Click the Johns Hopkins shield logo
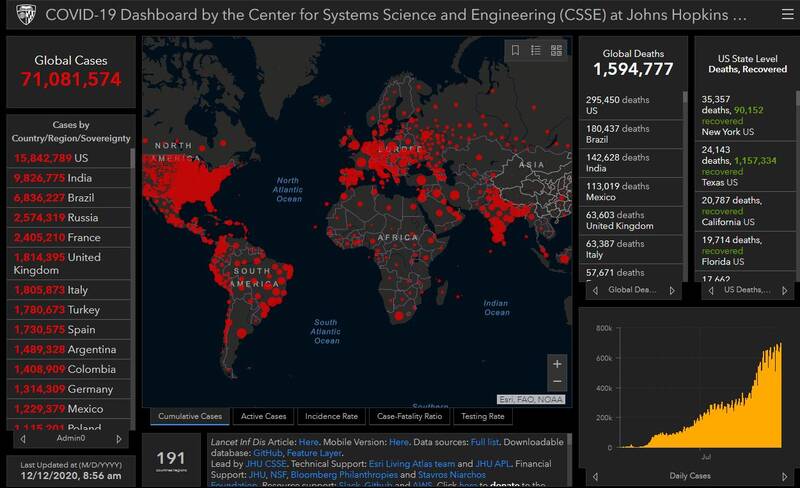The width and height of the screenshot is (800, 488). click(26, 14)
